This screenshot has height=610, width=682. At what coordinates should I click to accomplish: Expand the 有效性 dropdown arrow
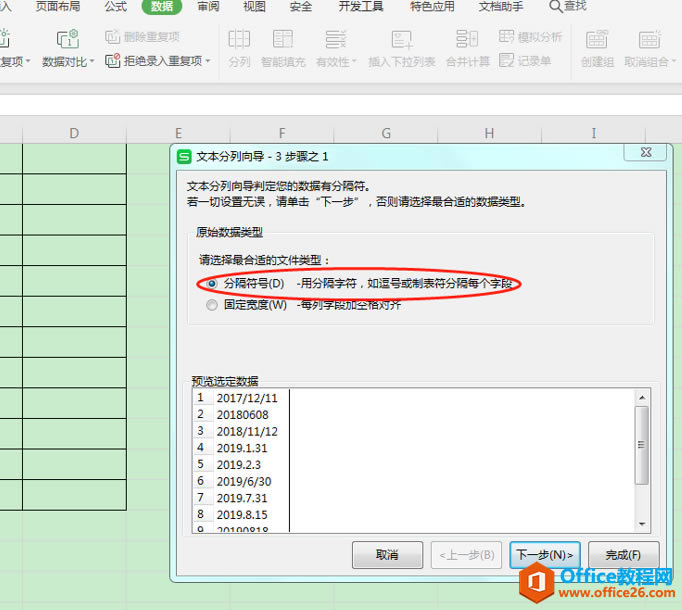pyautogui.click(x=354, y=61)
